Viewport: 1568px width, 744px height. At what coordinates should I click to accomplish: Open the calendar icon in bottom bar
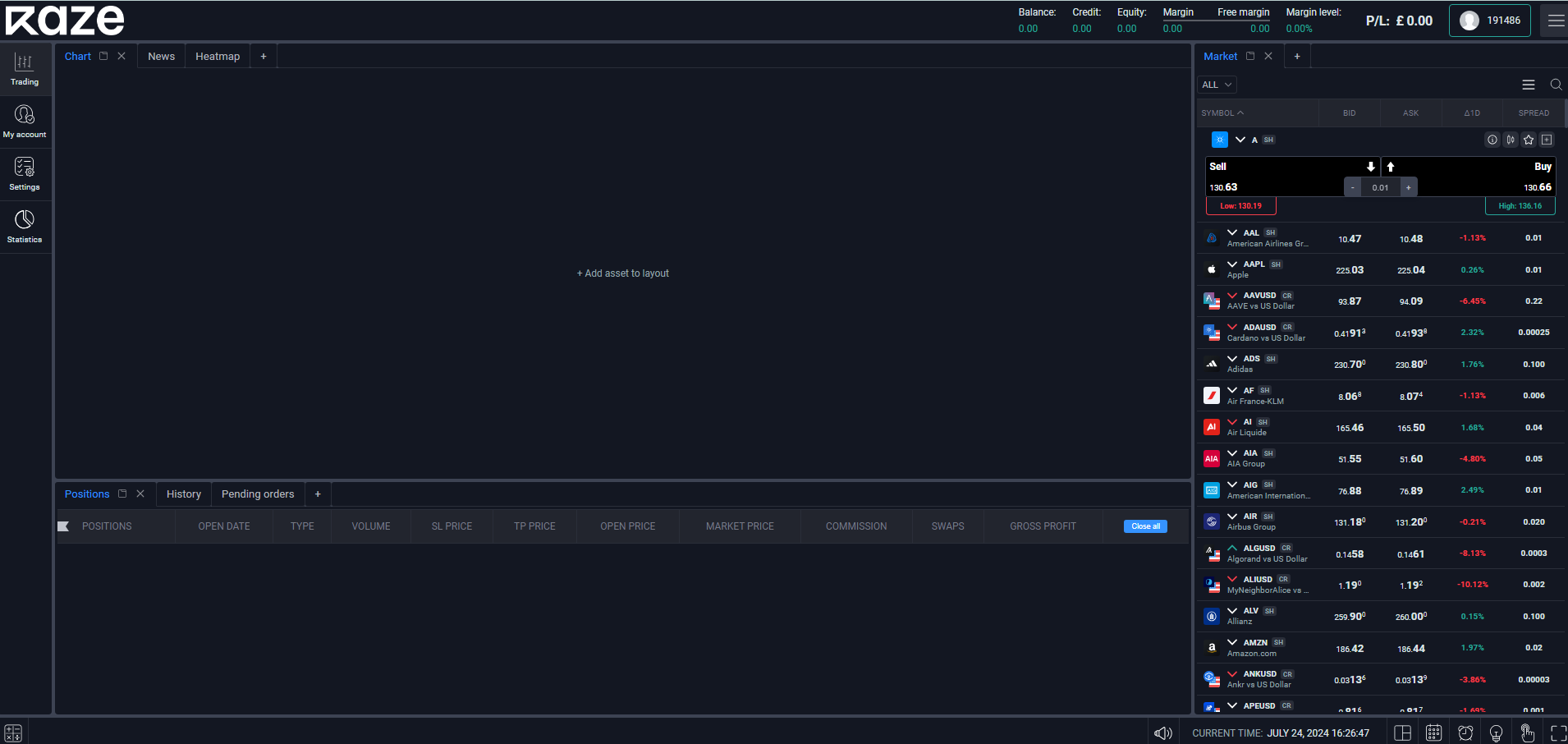coord(1433,733)
